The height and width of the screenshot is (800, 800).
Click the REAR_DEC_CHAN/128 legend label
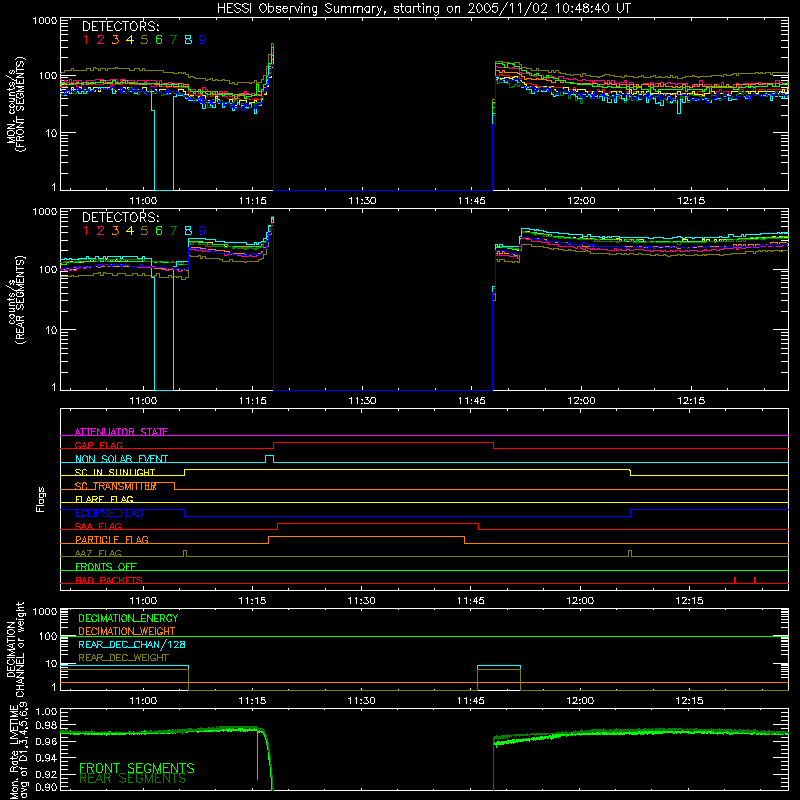(132, 644)
